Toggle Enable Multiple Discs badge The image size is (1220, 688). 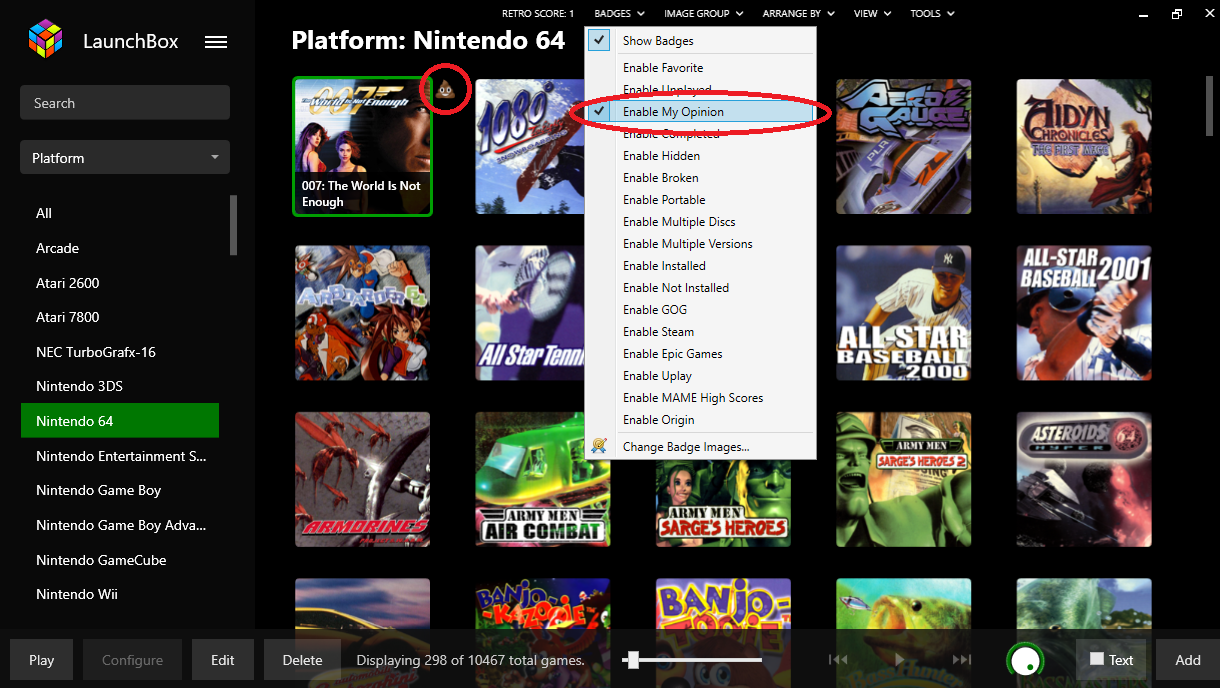click(701, 222)
